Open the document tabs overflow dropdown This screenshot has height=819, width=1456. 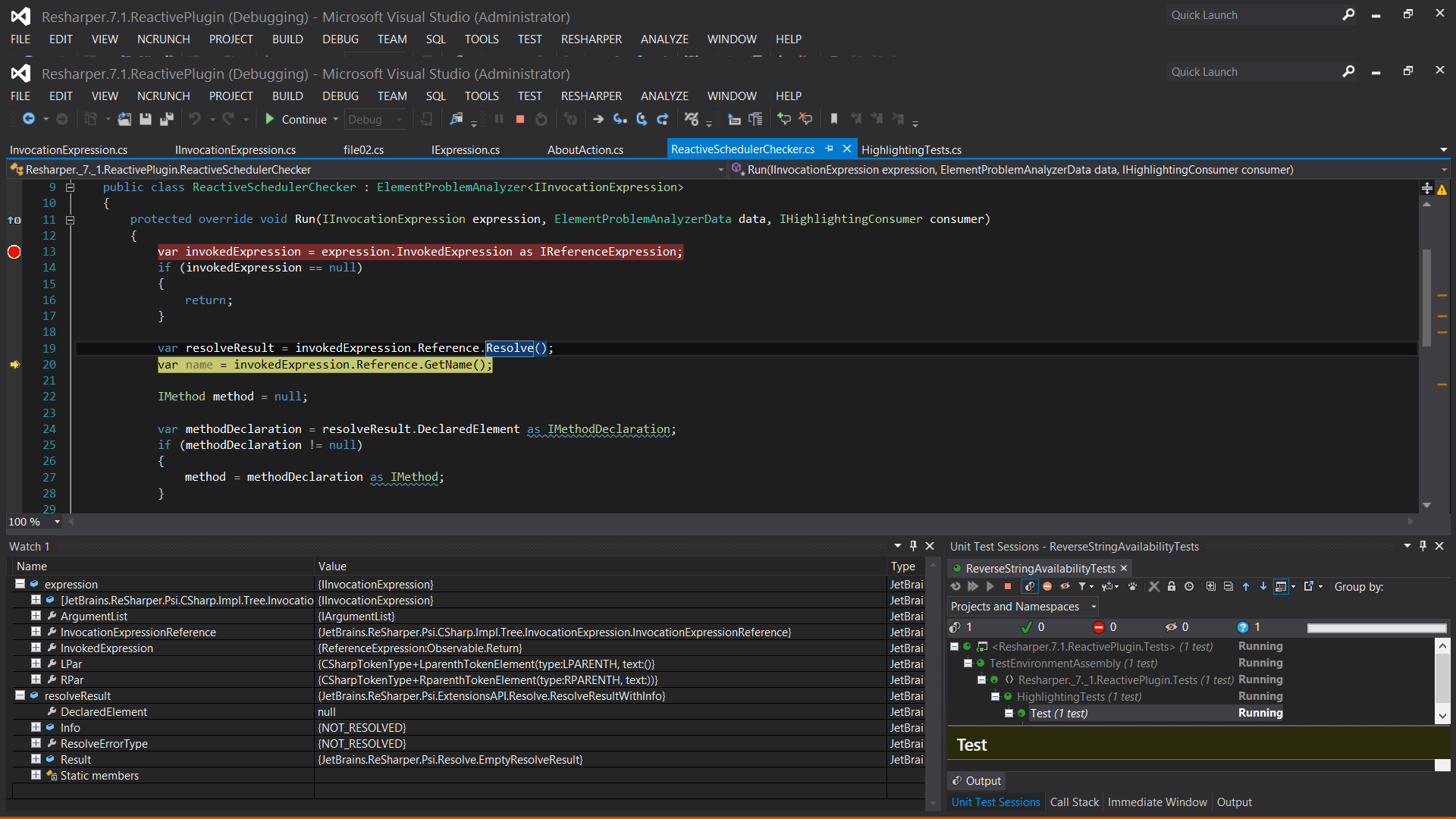pyautogui.click(x=1444, y=149)
